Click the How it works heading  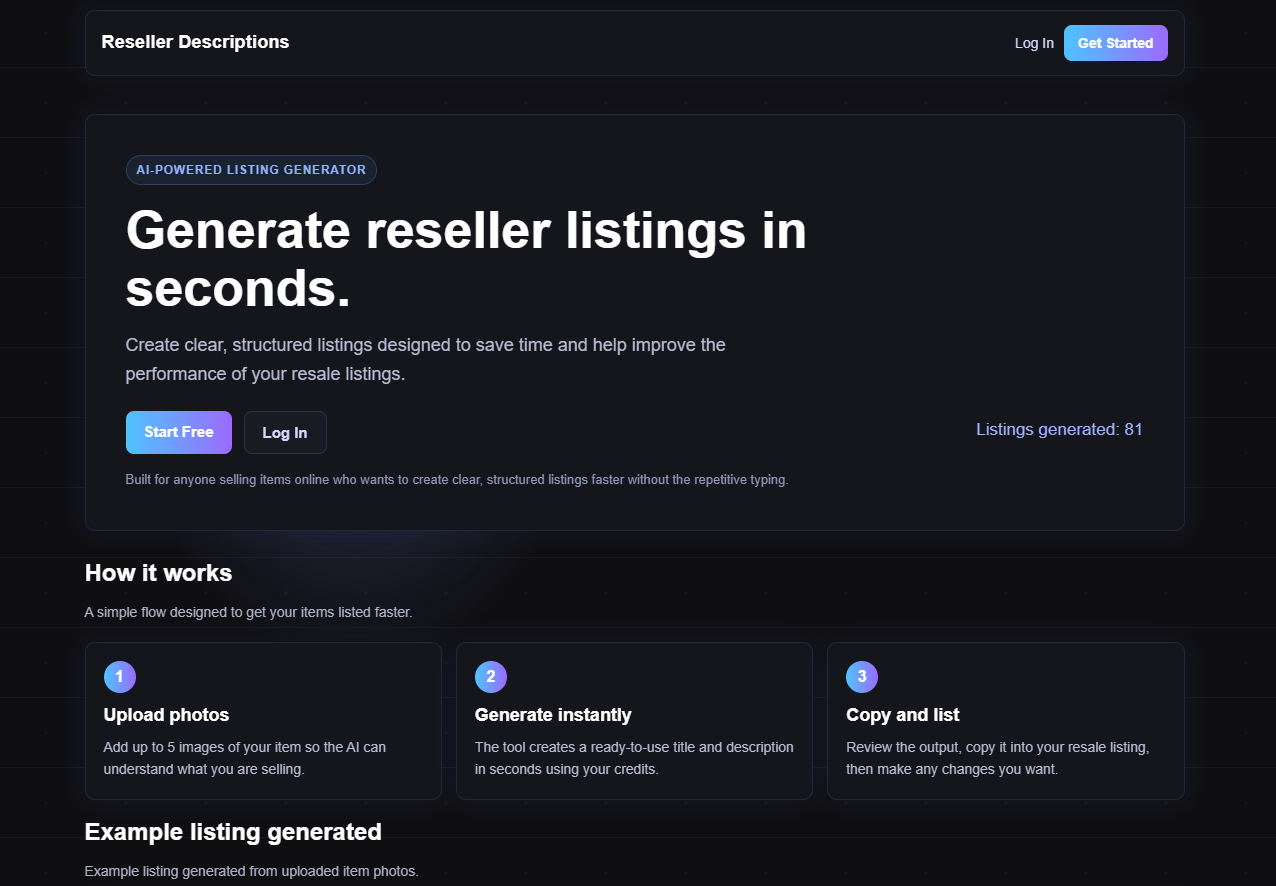coord(158,573)
